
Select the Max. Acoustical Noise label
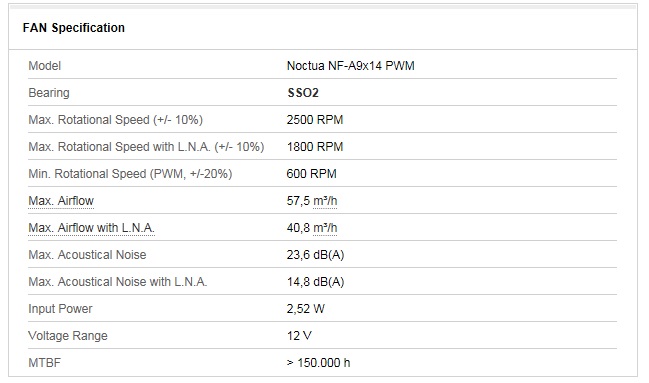point(87,255)
